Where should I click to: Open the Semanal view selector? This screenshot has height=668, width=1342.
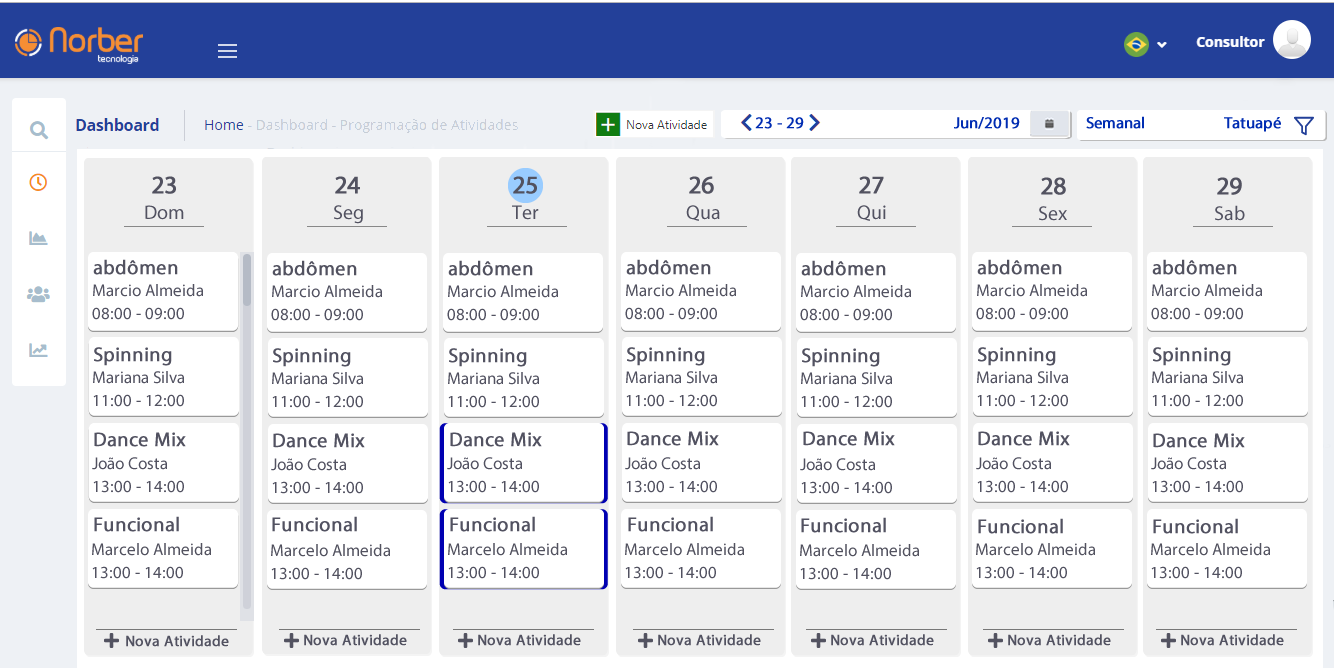1115,124
